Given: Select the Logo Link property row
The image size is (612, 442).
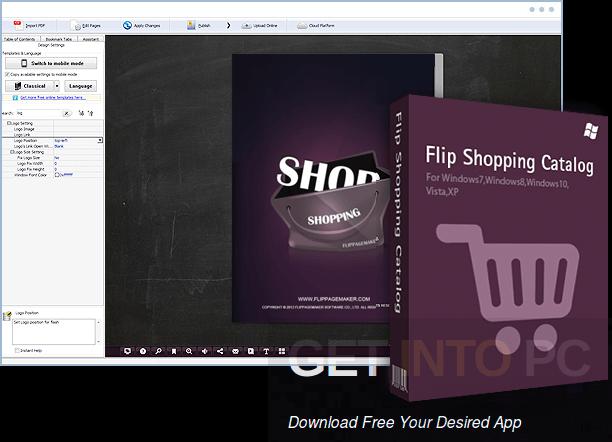Looking at the screenshot, I should pyautogui.click(x=53, y=135).
